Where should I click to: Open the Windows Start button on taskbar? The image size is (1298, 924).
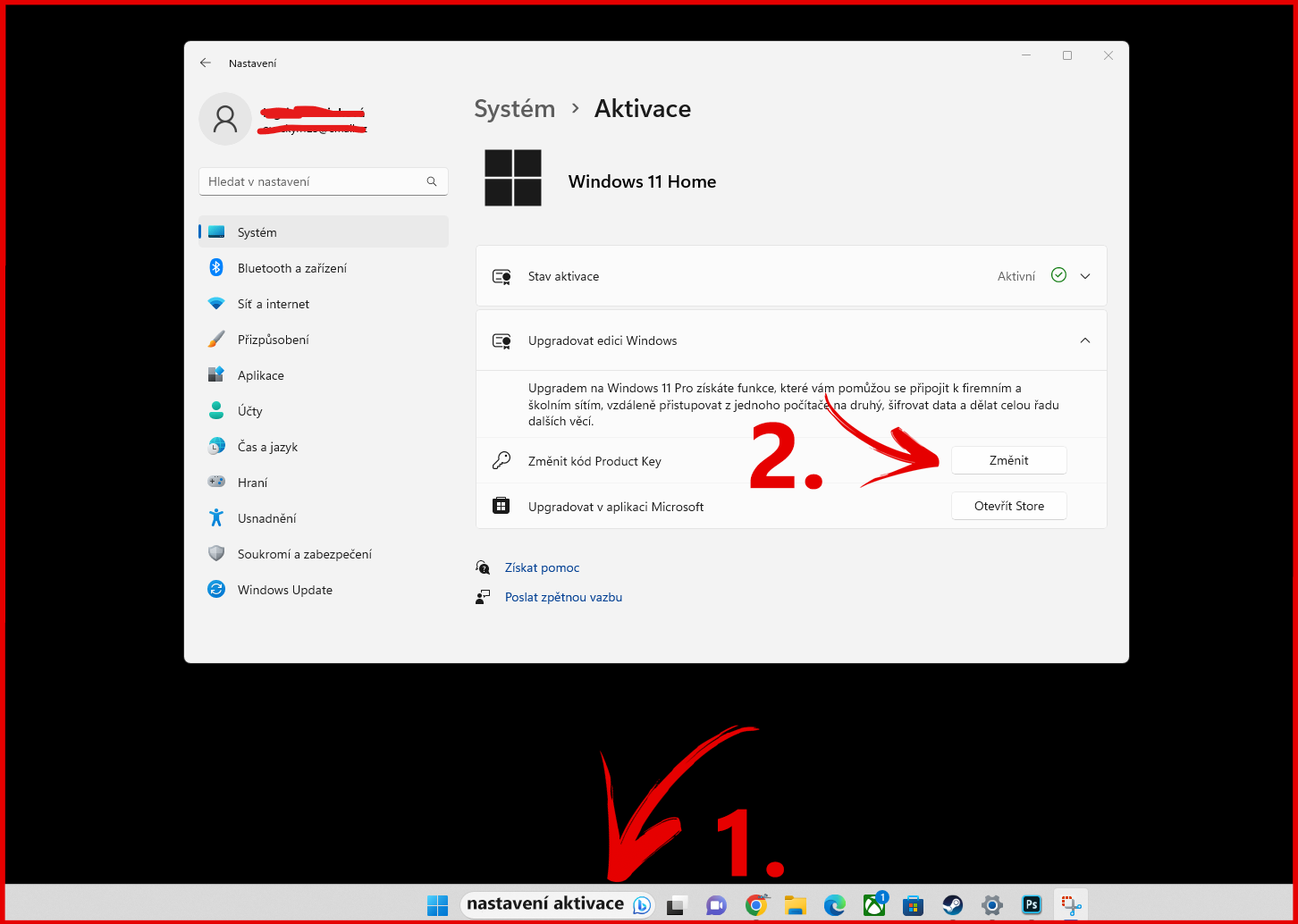[x=437, y=905]
